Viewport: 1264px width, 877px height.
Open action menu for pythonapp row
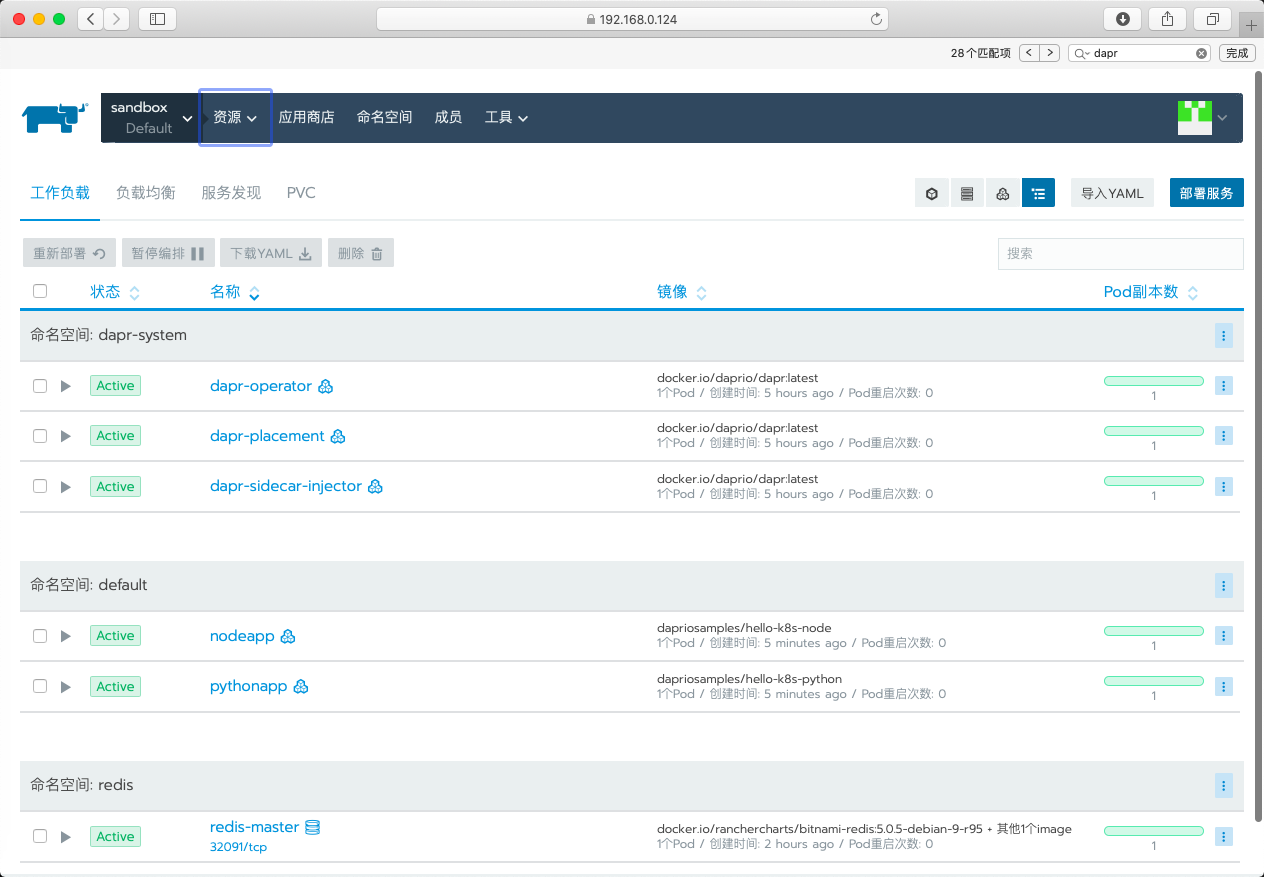pyautogui.click(x=1223, y=686)
